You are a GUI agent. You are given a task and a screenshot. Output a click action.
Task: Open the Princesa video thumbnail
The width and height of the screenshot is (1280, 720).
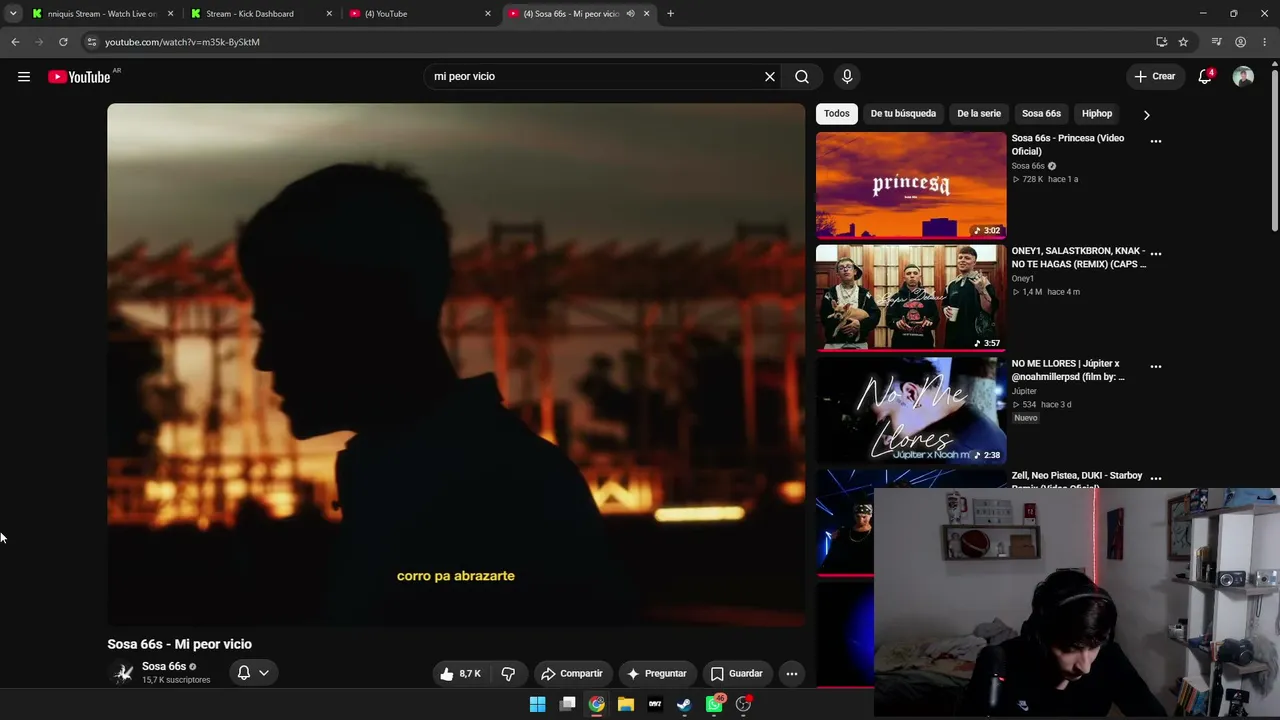coord(911,185)
